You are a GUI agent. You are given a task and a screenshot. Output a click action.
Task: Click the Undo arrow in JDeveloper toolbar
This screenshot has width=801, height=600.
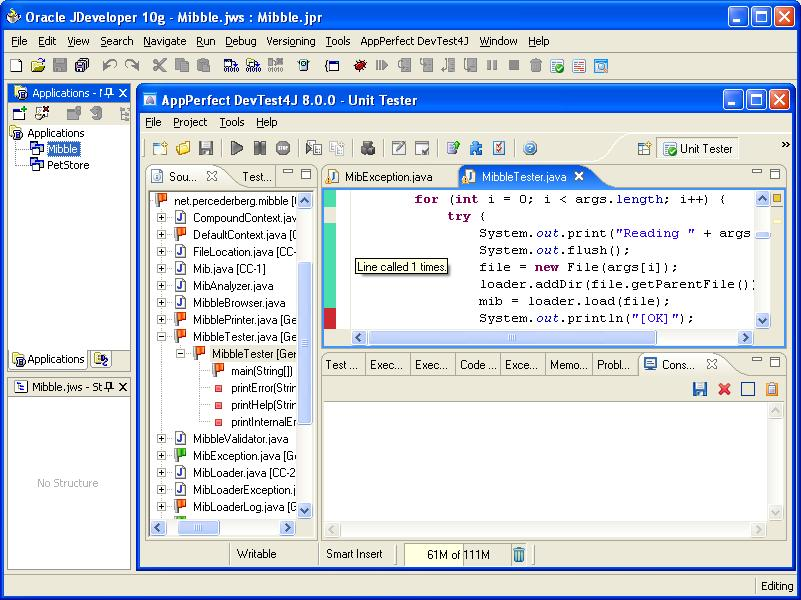point(110,65)
